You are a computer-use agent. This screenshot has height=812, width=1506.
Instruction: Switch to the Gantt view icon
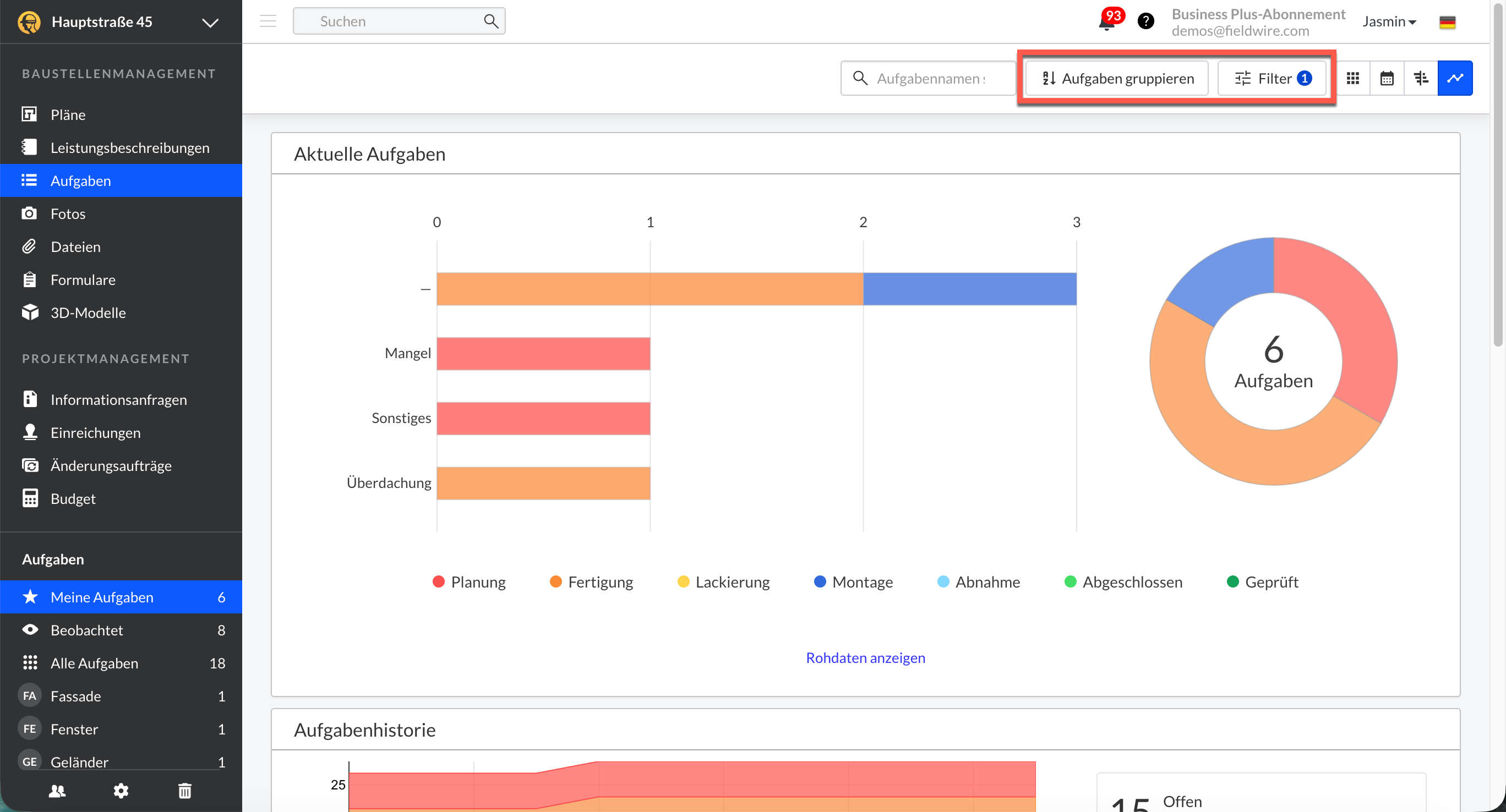[1421, 78]
